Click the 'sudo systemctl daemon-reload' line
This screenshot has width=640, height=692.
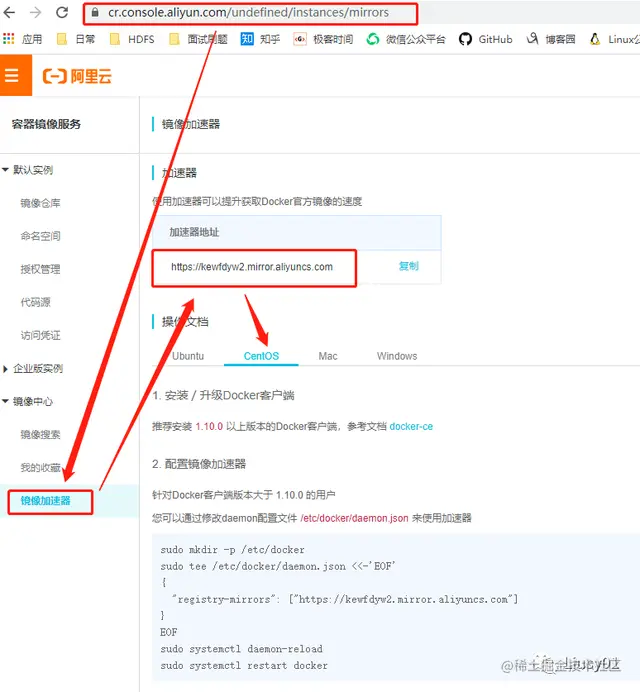241,649
